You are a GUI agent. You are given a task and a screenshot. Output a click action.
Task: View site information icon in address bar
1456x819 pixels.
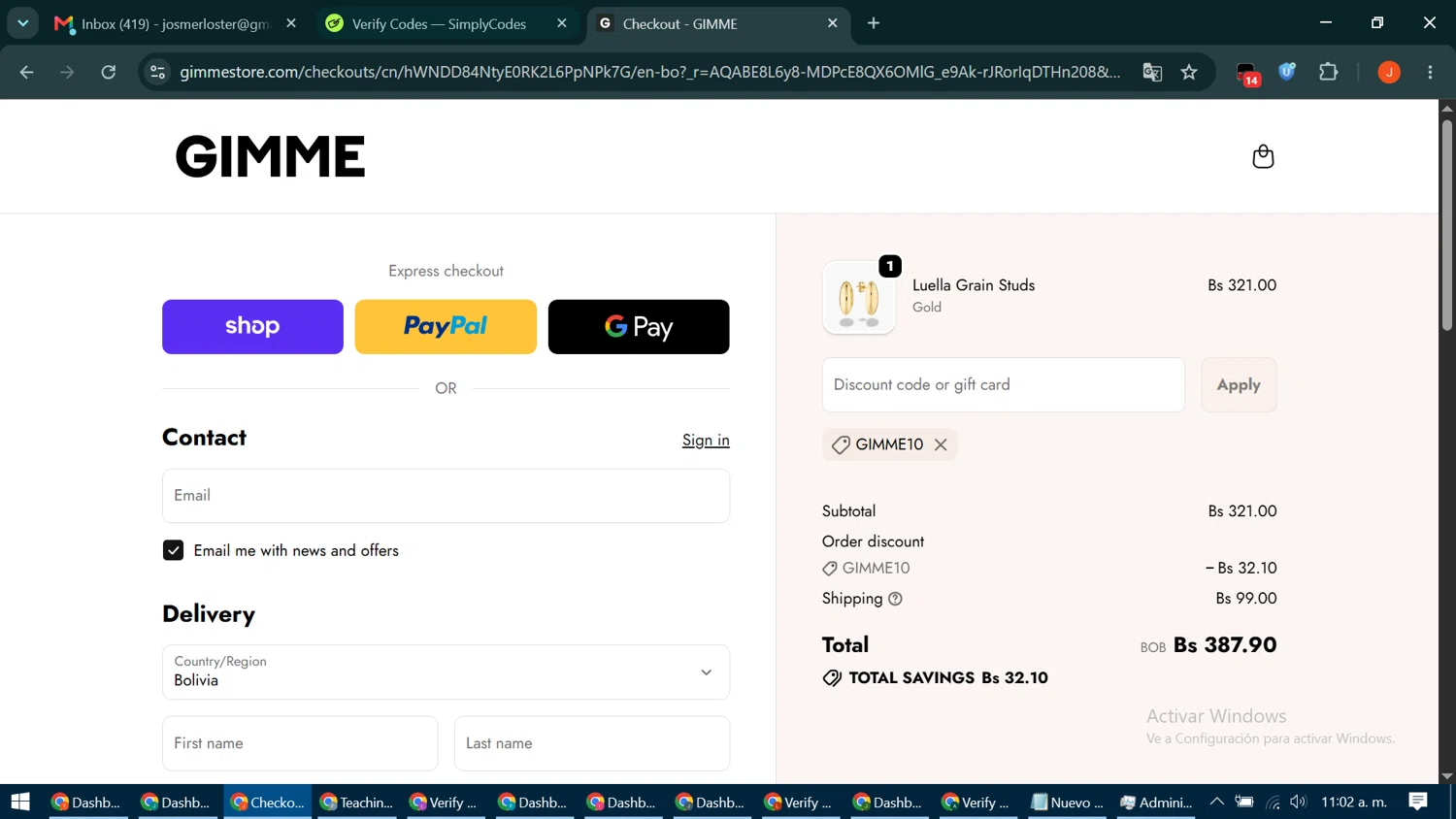coord(158,72)
